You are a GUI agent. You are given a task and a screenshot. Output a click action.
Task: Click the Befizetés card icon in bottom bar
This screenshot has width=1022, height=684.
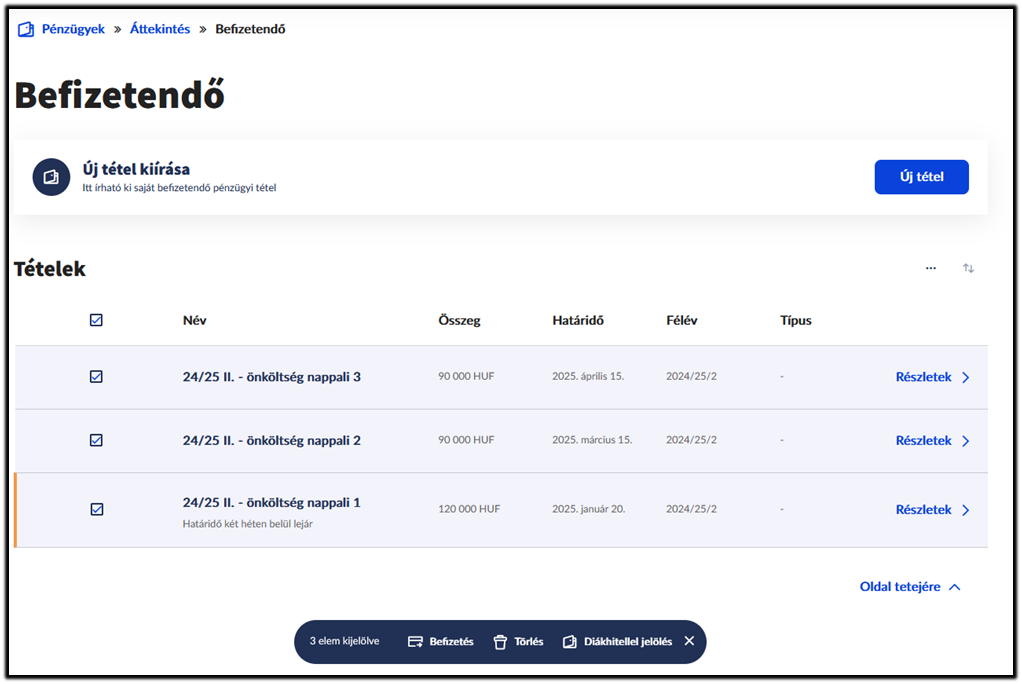(416, 642)
